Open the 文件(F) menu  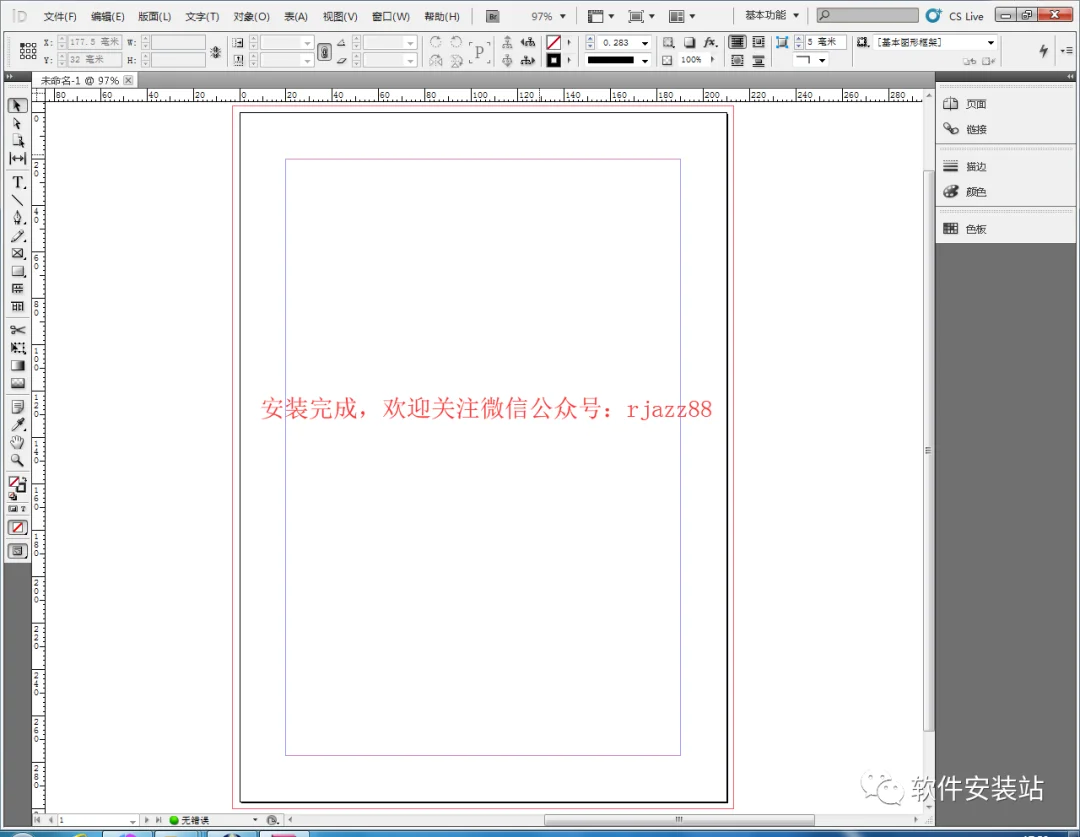pos(60,17)
